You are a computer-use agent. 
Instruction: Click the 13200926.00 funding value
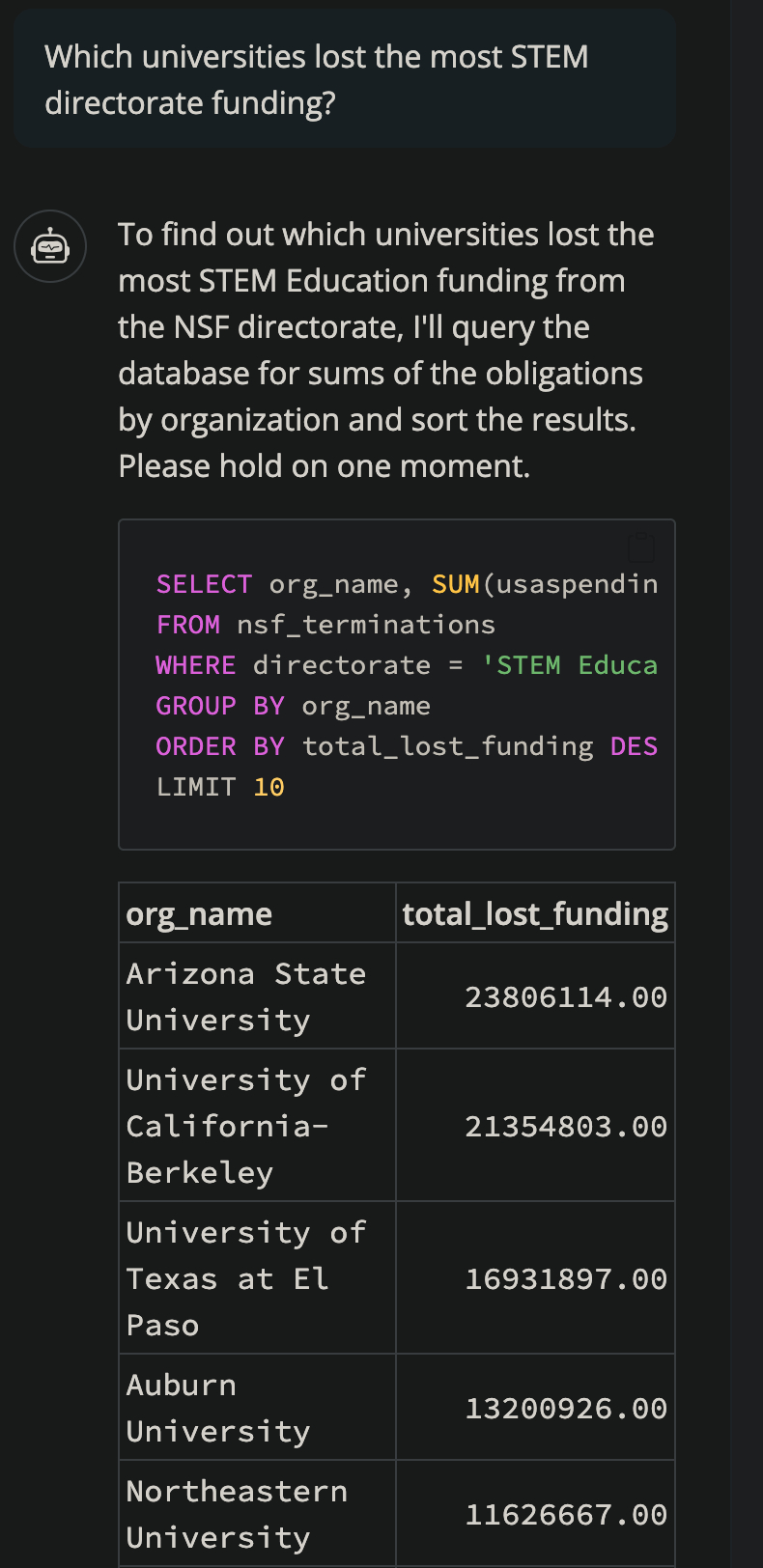tap(566, 1409)
